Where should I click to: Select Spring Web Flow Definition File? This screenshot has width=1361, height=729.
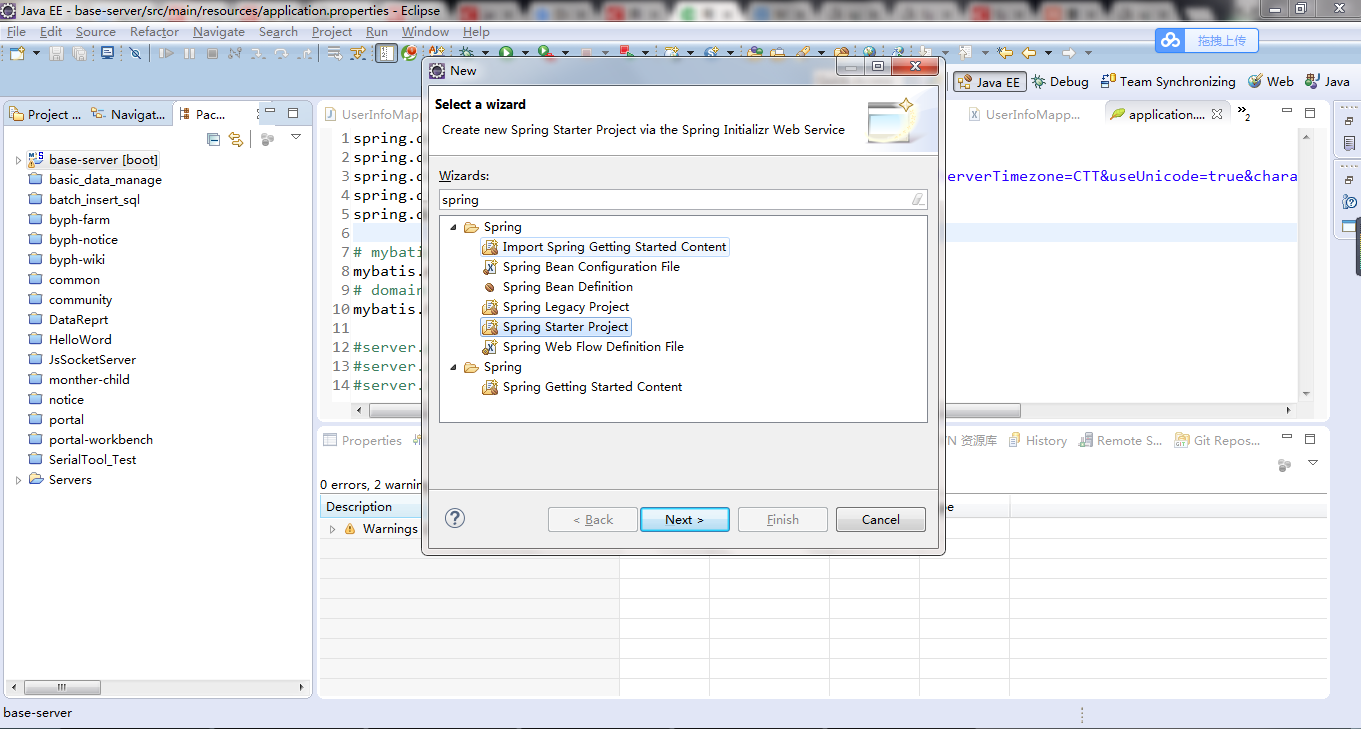tap(583, 347)
